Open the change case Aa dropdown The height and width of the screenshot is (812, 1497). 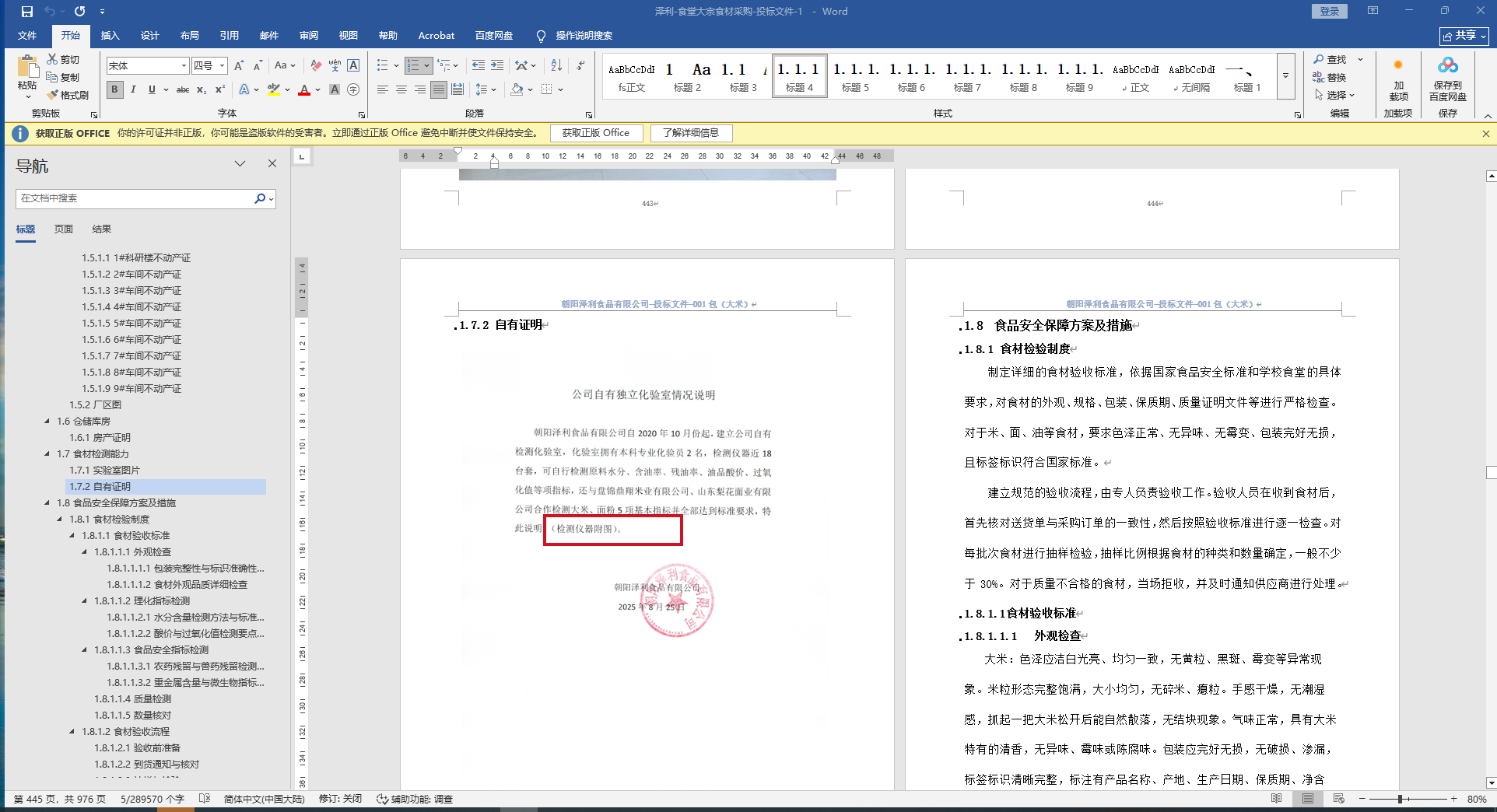pyautogui.click(x=285, y=66)
